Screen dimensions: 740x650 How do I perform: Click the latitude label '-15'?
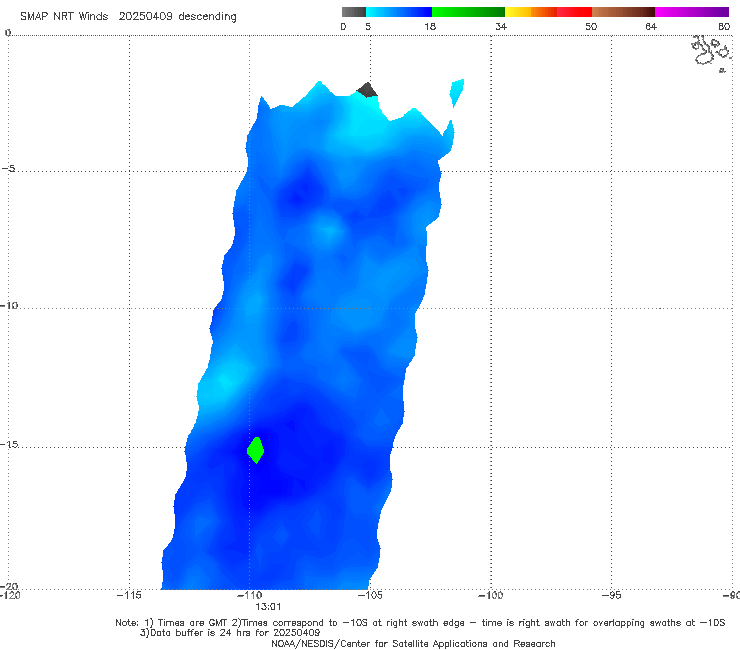click(x=8, y=444)
